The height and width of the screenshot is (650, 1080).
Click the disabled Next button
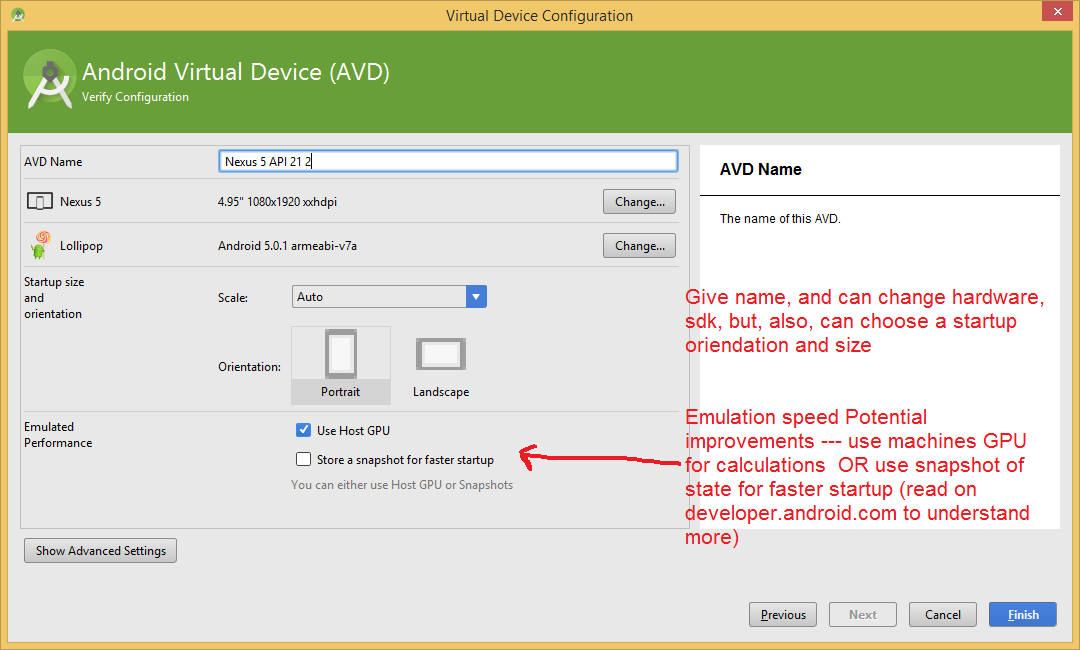(x=862, y=615)
